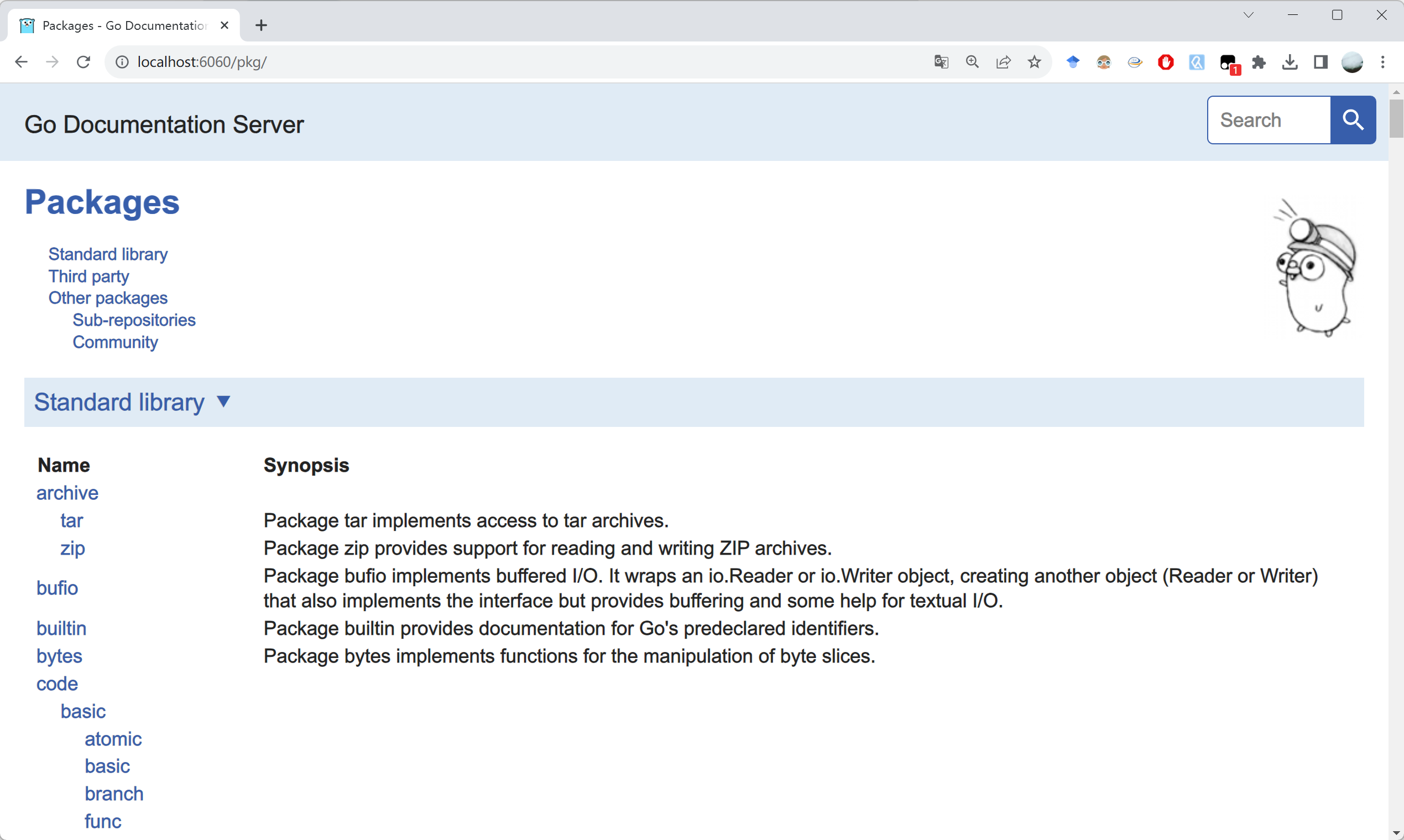This screenshot has width=1404, height=840.
Task: Open the Third party link
Action: point(88,276)
